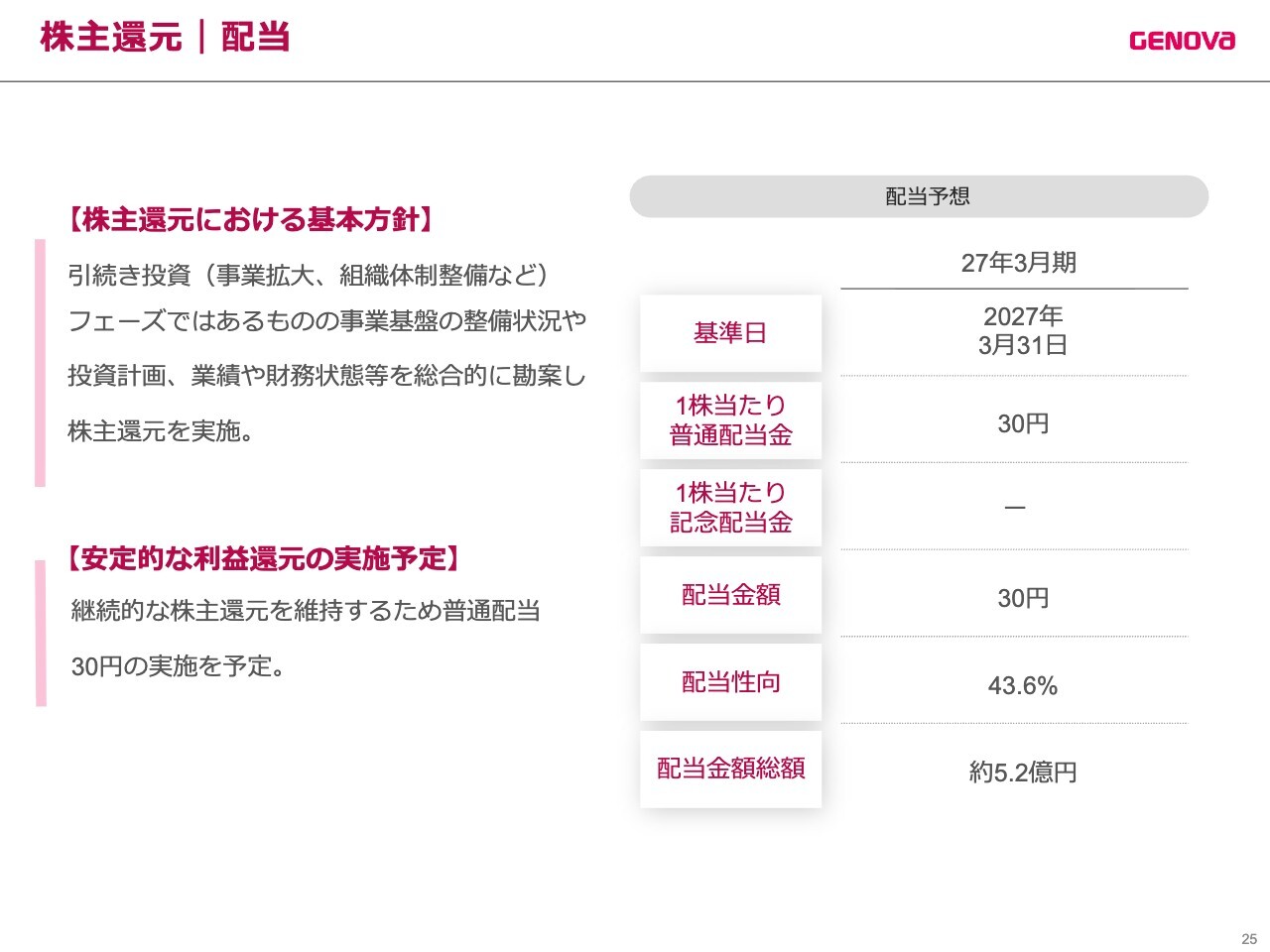Click the 配当性向 label box

pyautogui.click(x=731, y=682)
